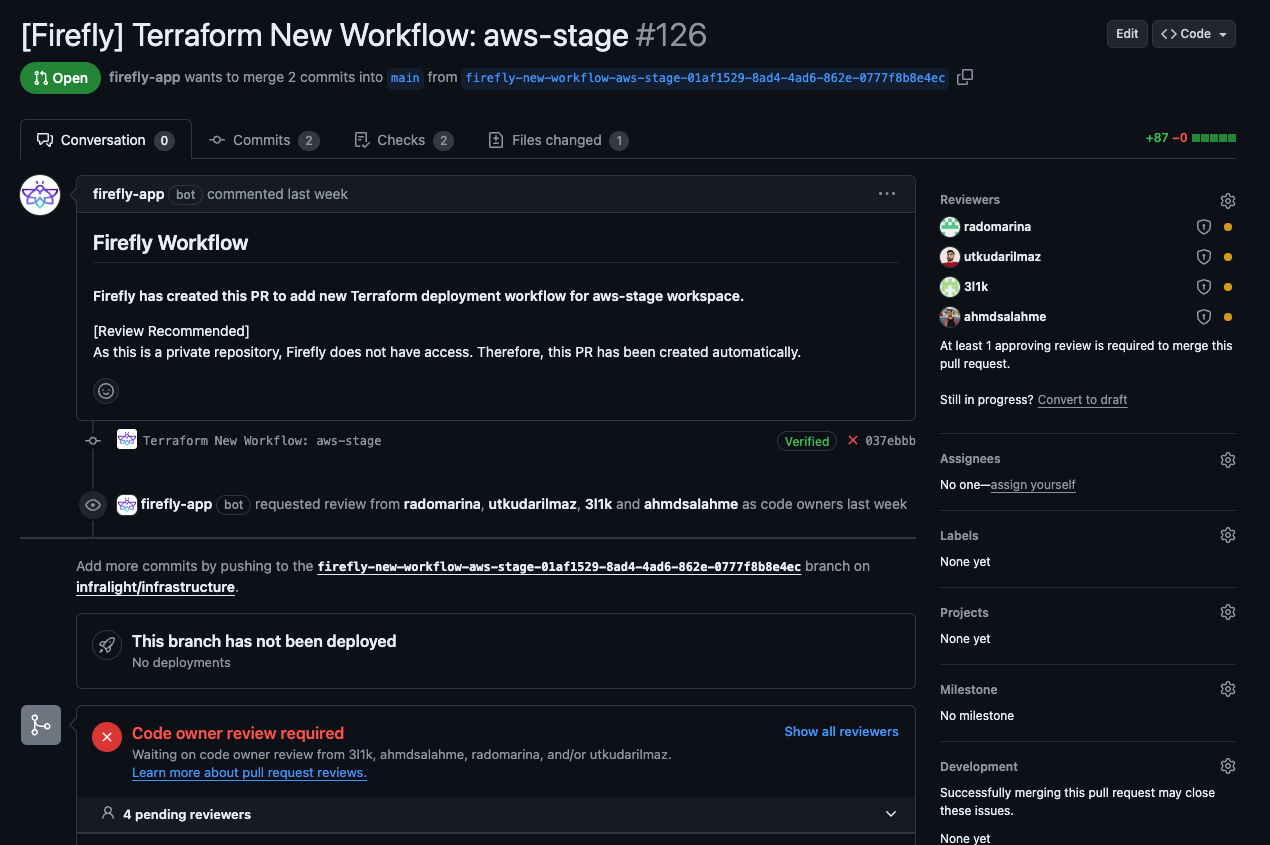Click radomarina's avatar in Reviewers
The height and width of the screenshot is (845, 1270).
[x=950, y=227]
